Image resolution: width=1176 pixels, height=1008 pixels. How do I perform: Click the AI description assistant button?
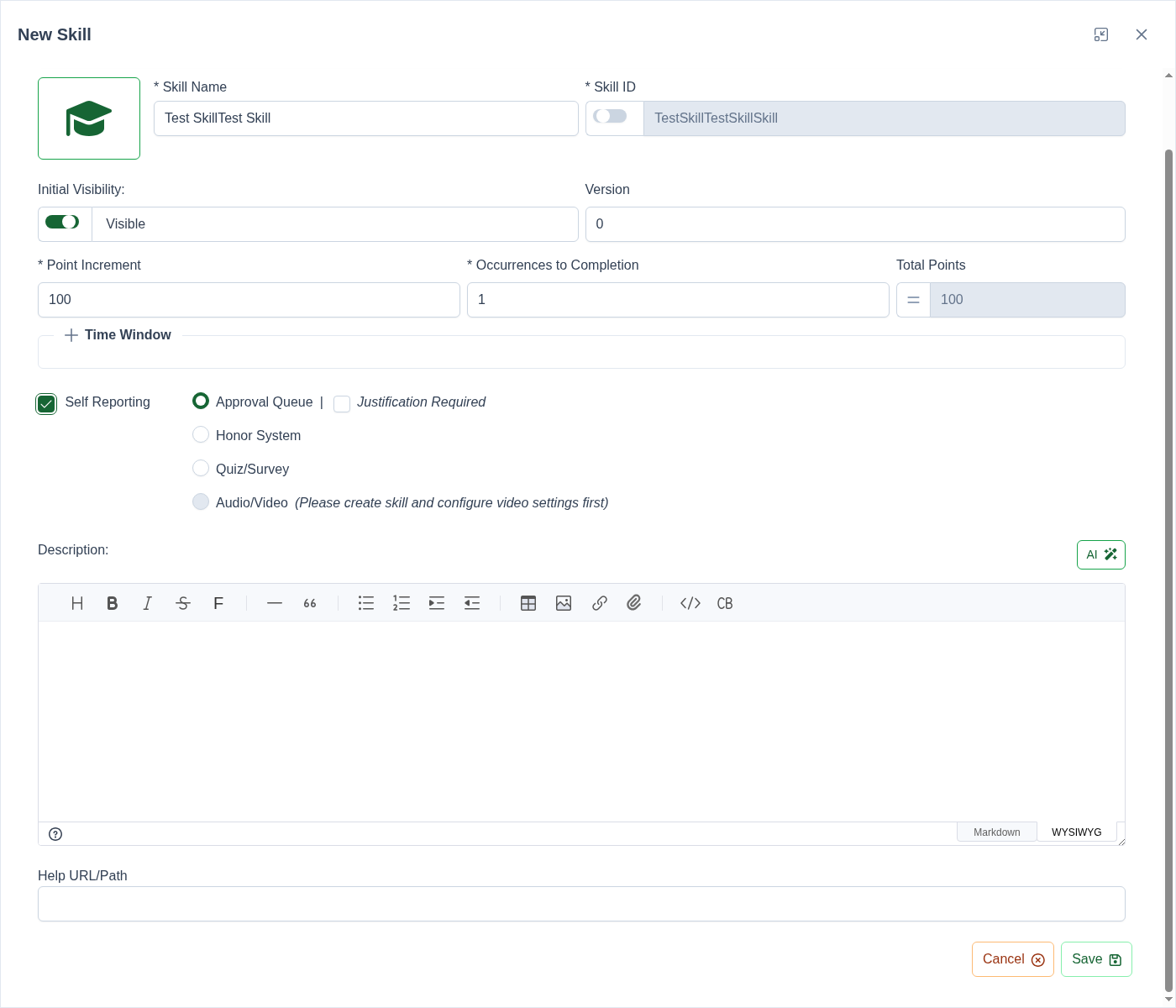coord(1101,554)
